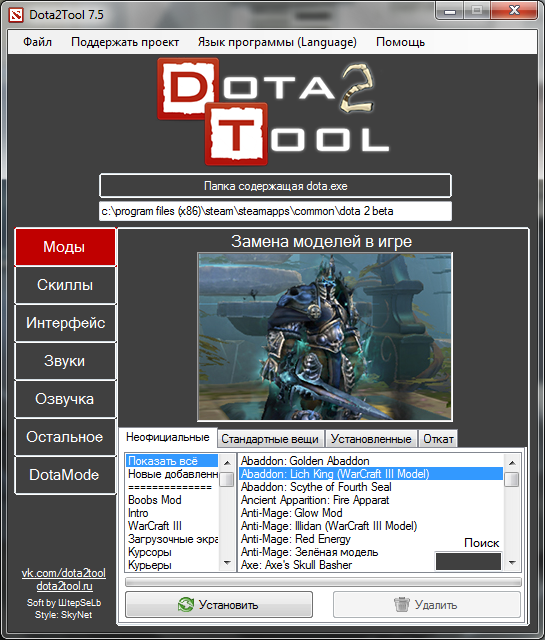Select WarCraft III category
This screenshot has height=640, width=545.
click(x=172, y=526)
